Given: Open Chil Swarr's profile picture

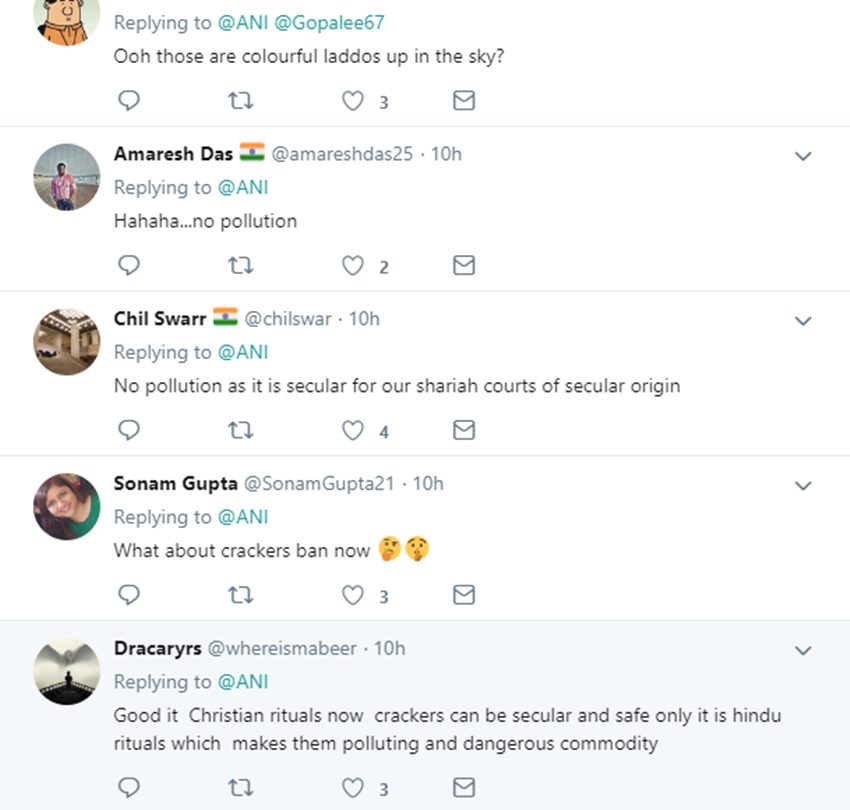Looking at the screenshot, I should 67,341.
